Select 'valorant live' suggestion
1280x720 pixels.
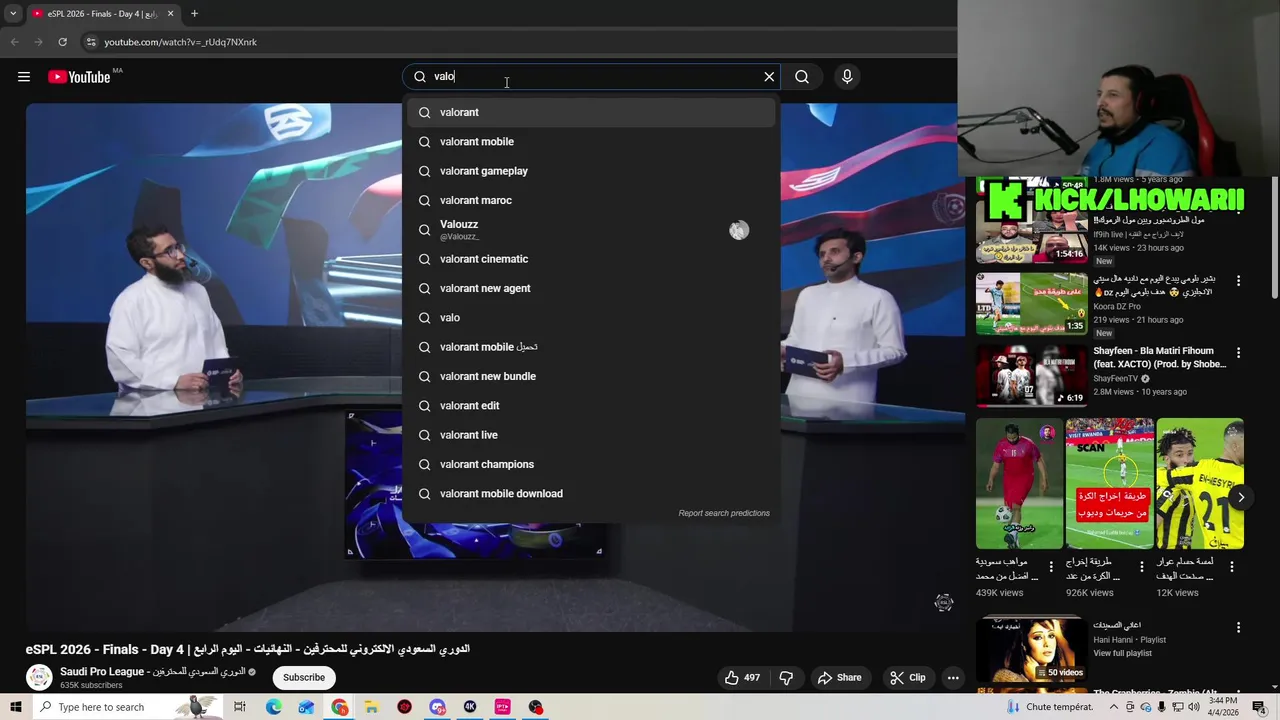click(590, 435)
